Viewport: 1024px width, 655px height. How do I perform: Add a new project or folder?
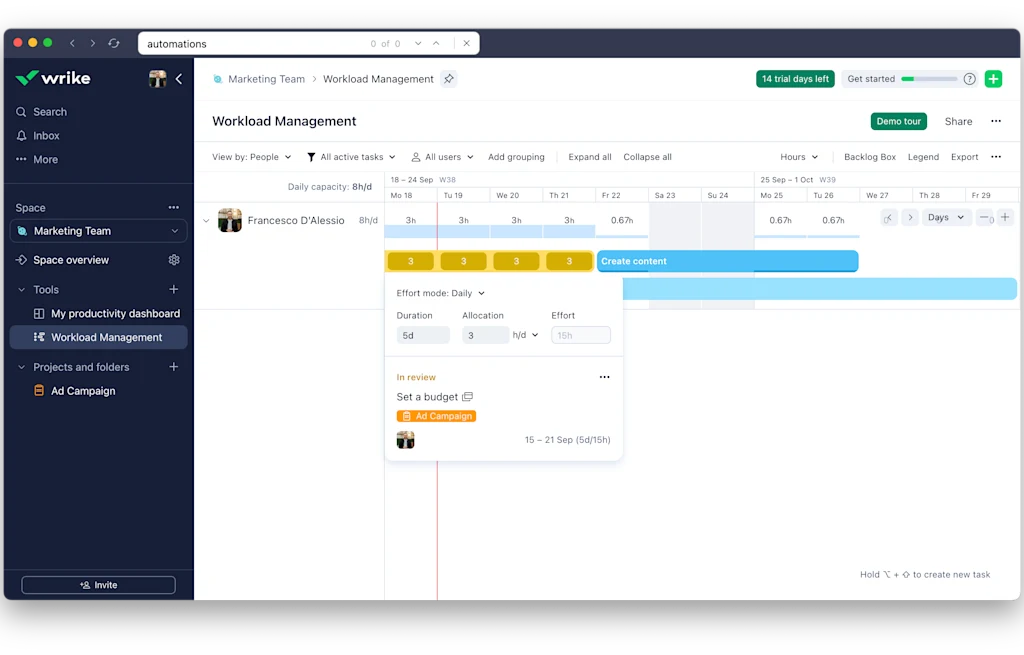(x=174, y=366)
